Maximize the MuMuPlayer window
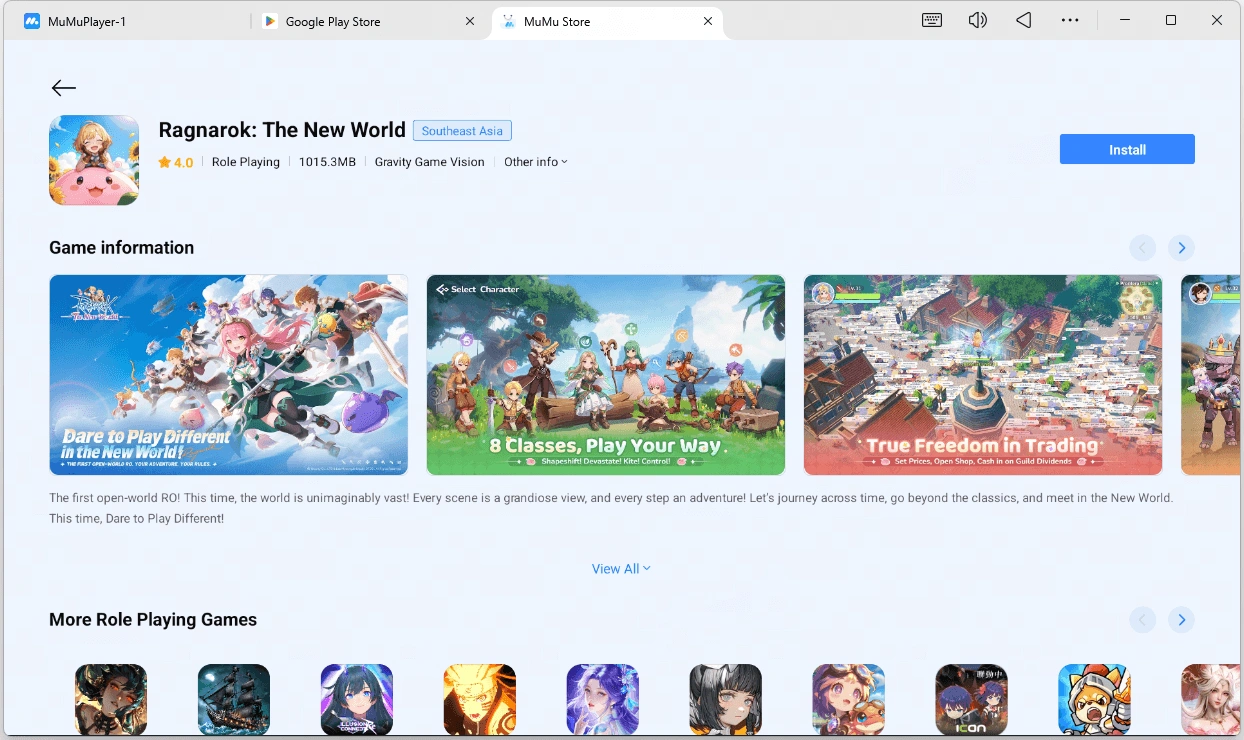Image resolution: width=1244 pixels, height=740 pixels. 1171,20
